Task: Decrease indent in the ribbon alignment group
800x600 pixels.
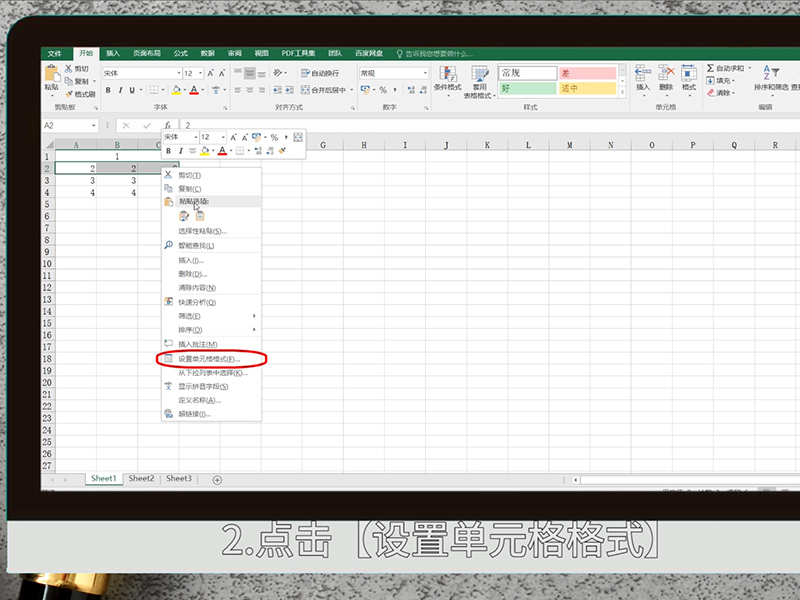Action: click(278, 90)
